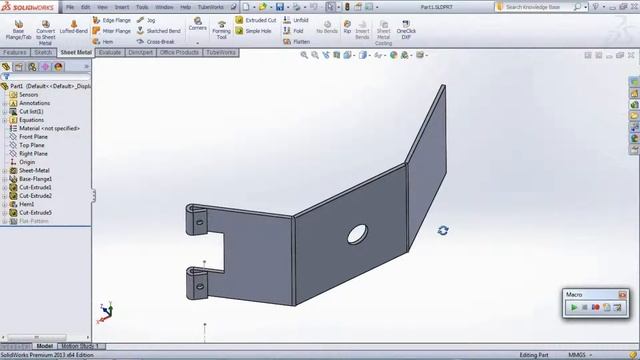Select the Forming Tool command
The image size is (640, 360).
click(222, 30)
